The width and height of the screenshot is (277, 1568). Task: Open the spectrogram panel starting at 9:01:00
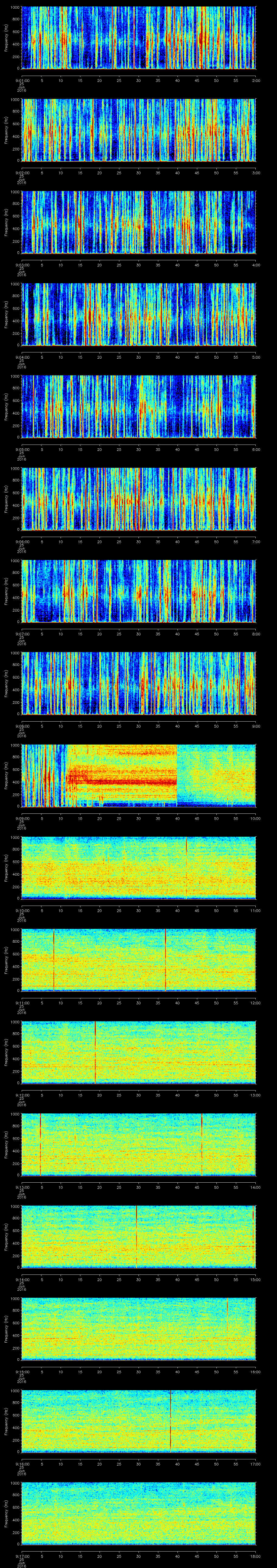[138, 38]
